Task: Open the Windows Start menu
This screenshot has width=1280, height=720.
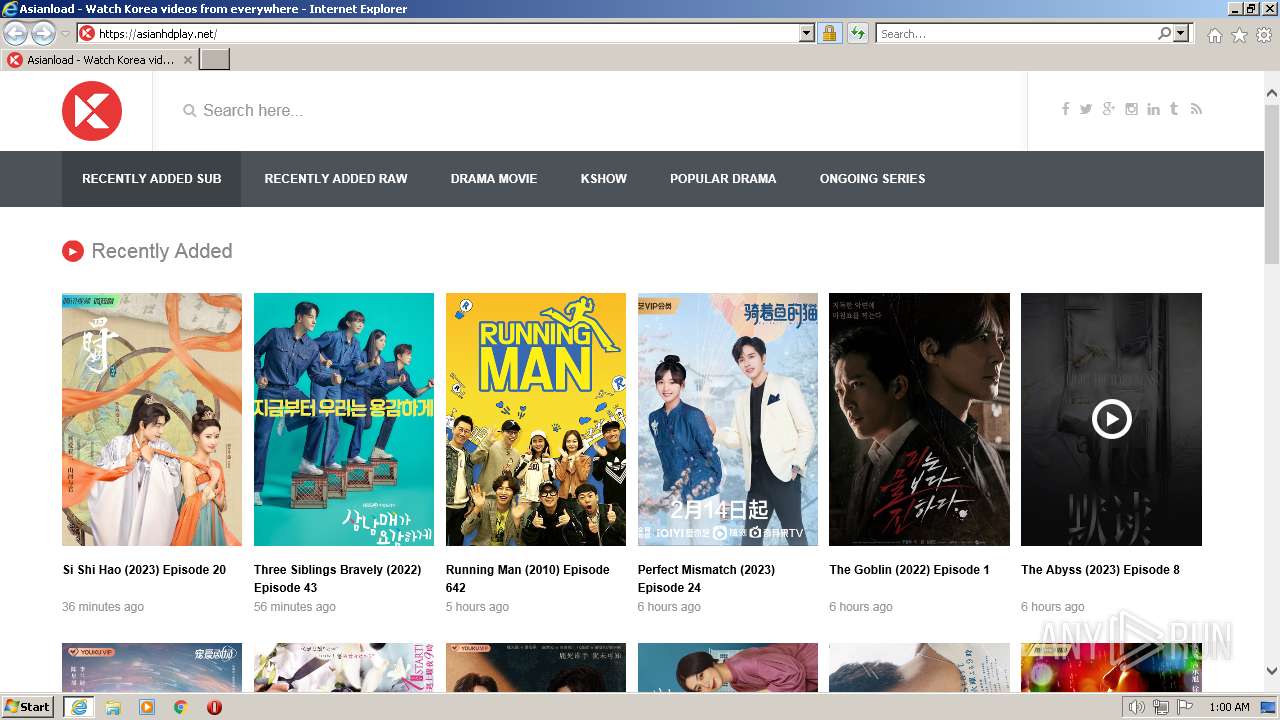Action: [x=28, y=707]
